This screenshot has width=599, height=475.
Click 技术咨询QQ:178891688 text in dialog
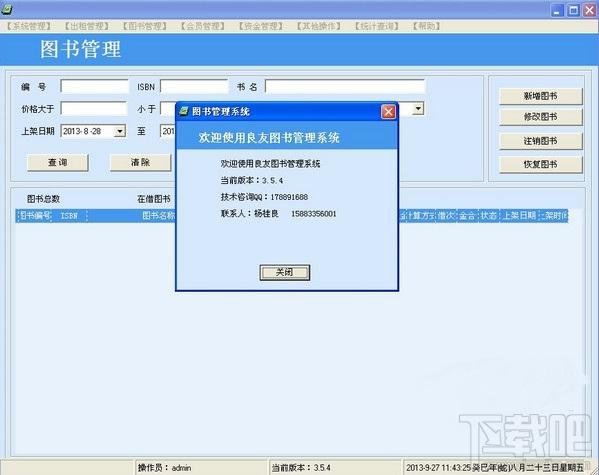pos(264,197)
